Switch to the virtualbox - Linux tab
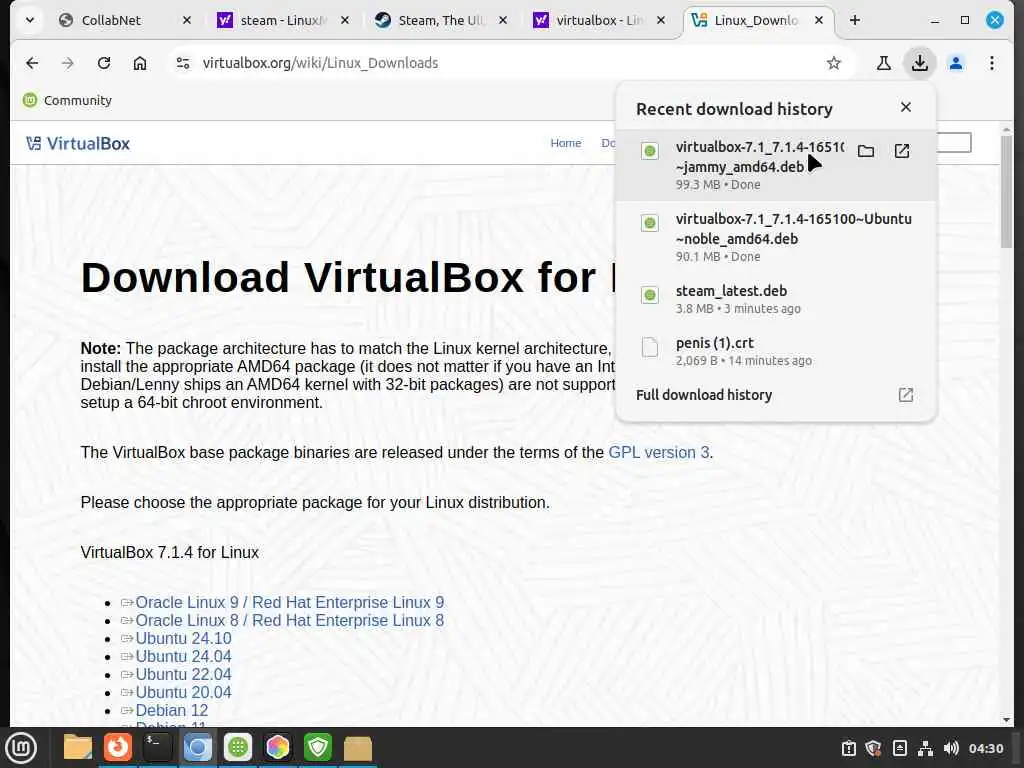 coord(599,20)
